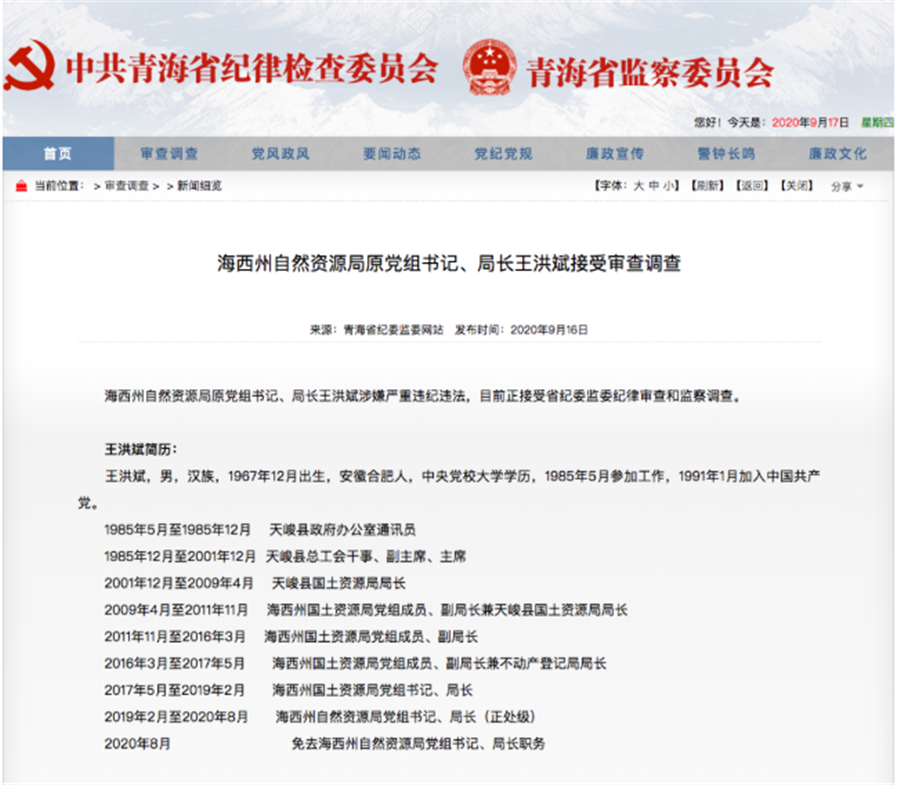Expand the 分享 share dropdown
The width and height of the screenshot is (900, 785).
coord(846,187)
